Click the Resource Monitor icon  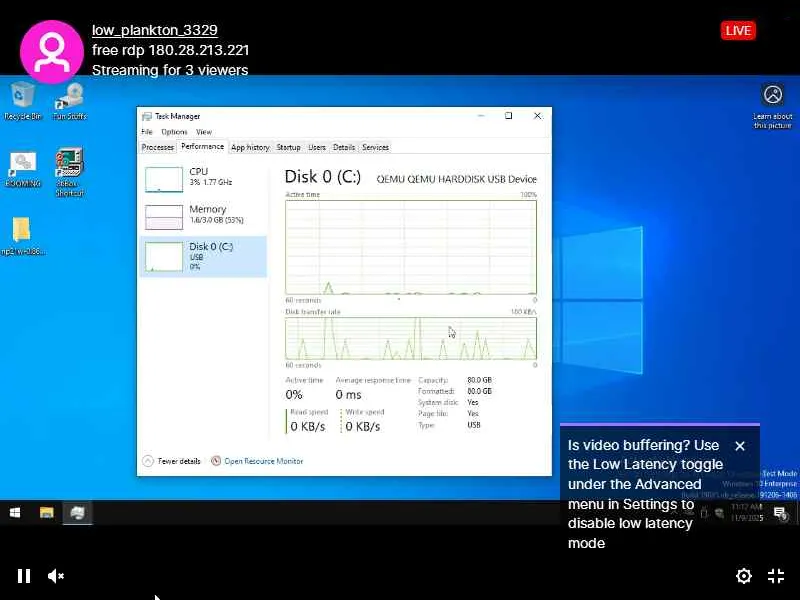(216, 461)
